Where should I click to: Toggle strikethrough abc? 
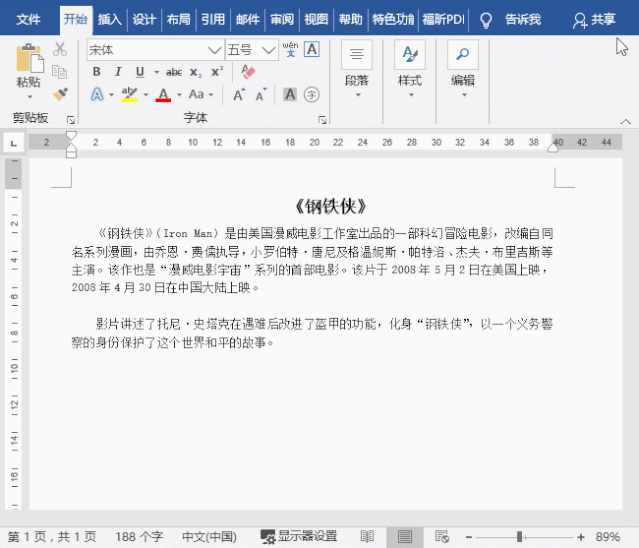[x=174, y=73]
